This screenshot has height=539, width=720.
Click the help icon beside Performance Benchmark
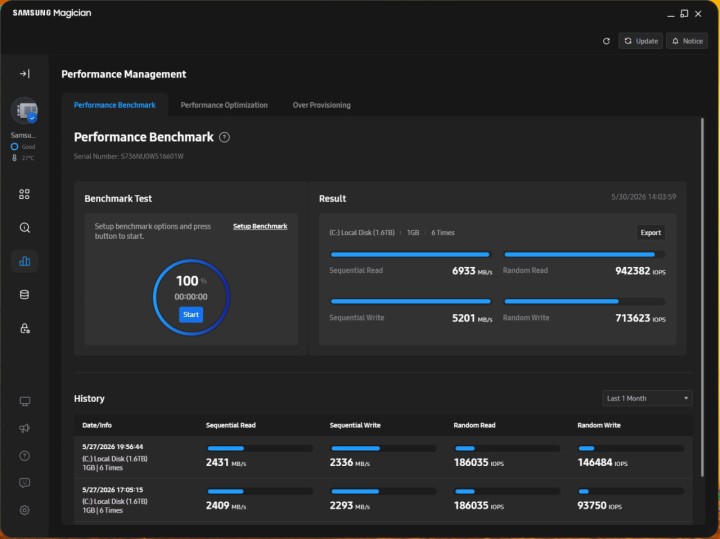pos(225,137)
